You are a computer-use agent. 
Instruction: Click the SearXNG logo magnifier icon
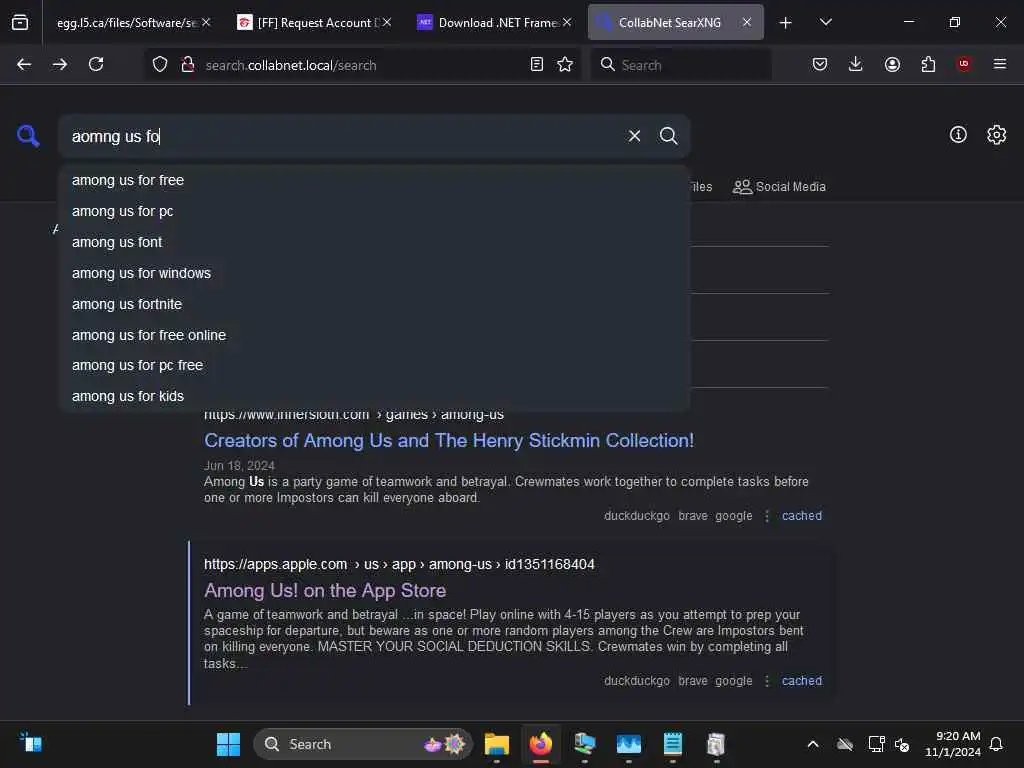point(28,136)
